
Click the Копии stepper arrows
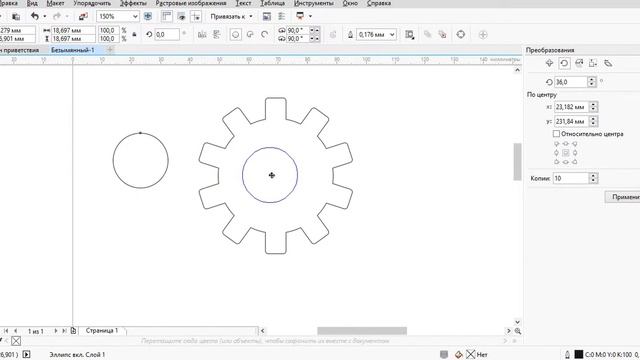[593, 178]
